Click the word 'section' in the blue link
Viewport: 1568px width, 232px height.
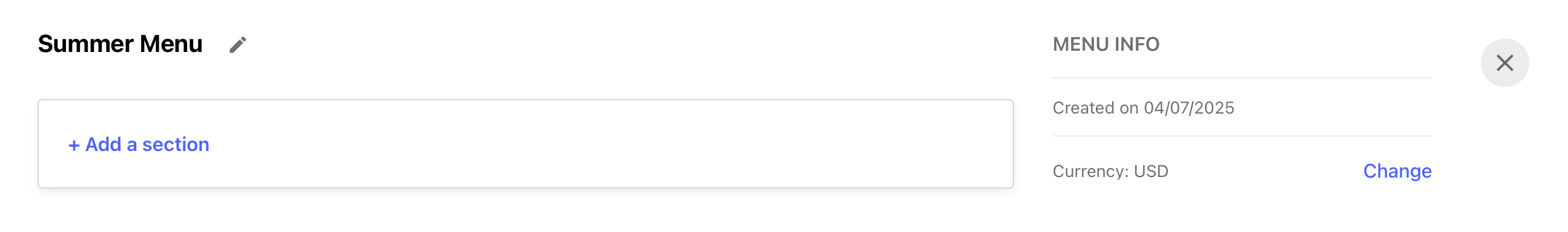[176, 144]
